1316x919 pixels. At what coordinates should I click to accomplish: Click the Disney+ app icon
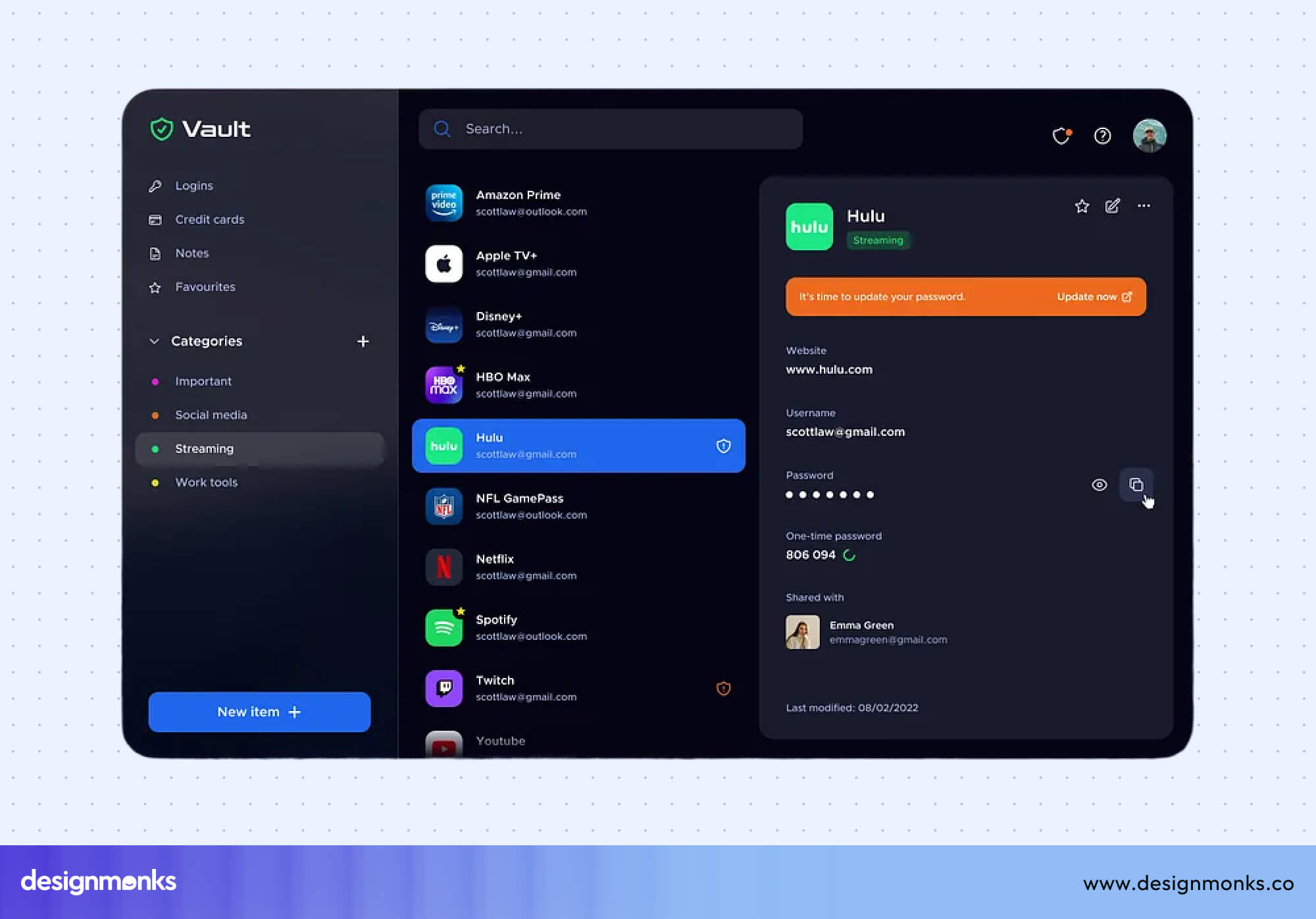[443, 325]
